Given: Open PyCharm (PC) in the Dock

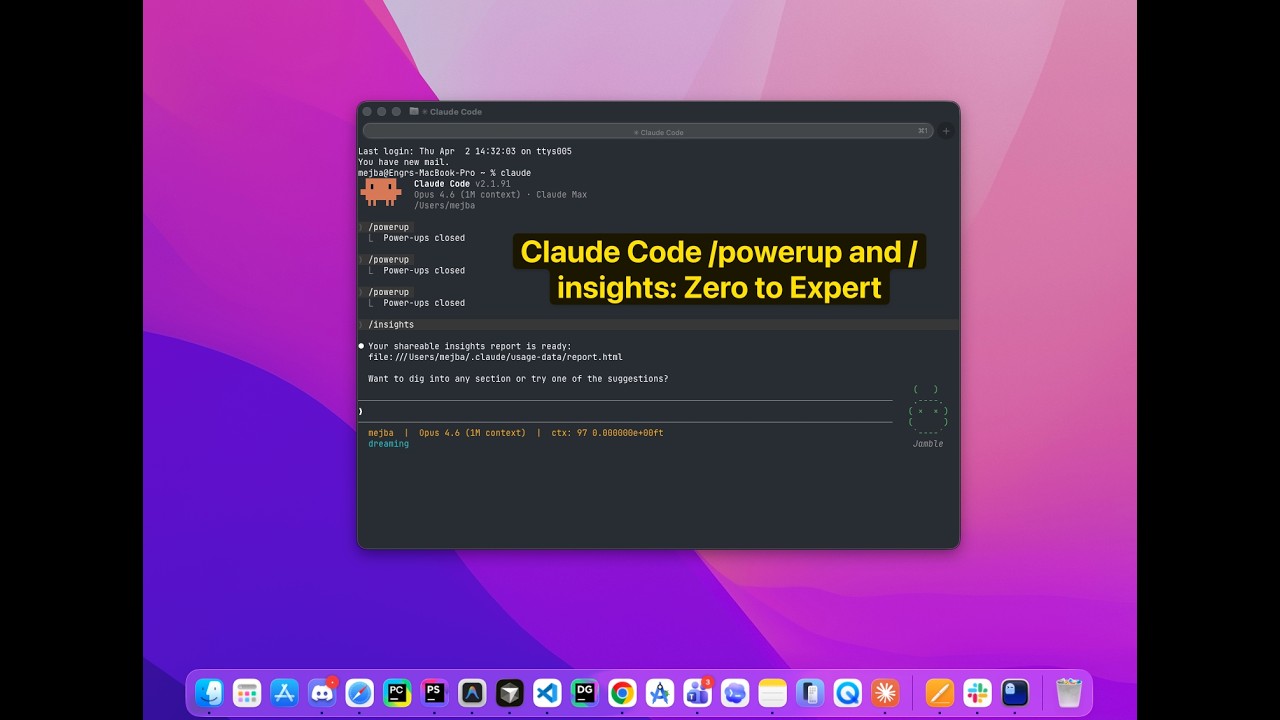Looking at the screenshot, I should [397, 692].
